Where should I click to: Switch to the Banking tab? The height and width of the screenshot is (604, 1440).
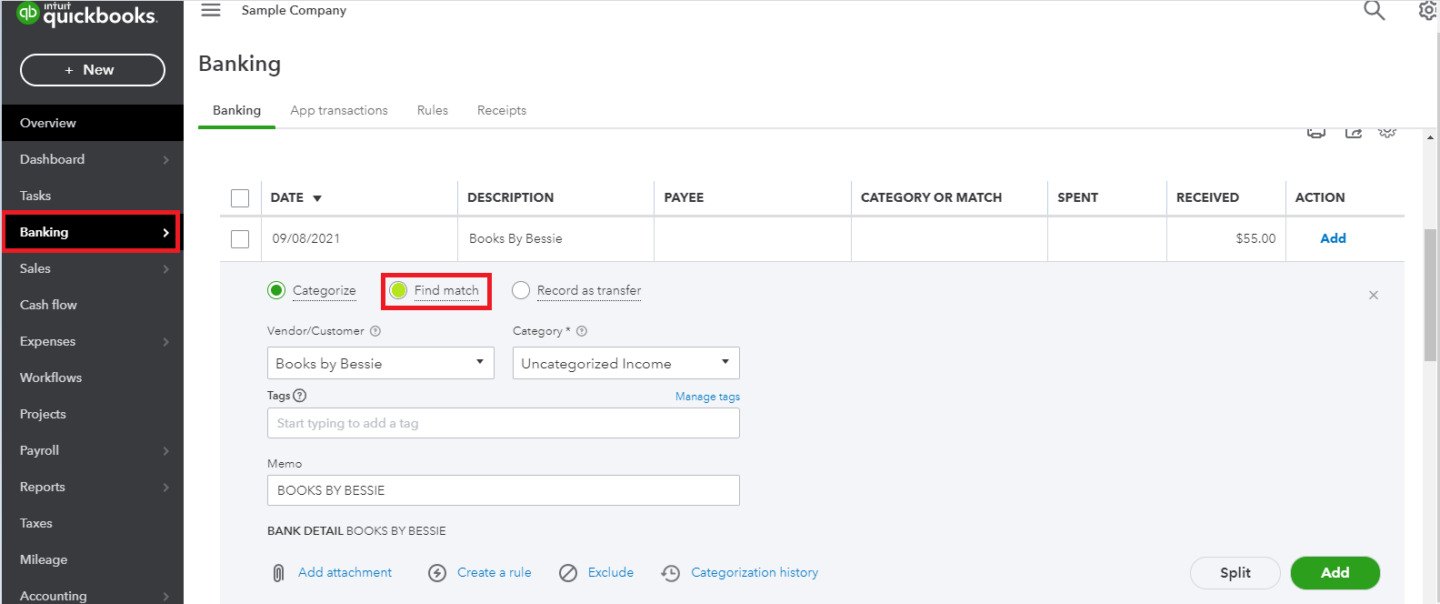pos(237,110)
